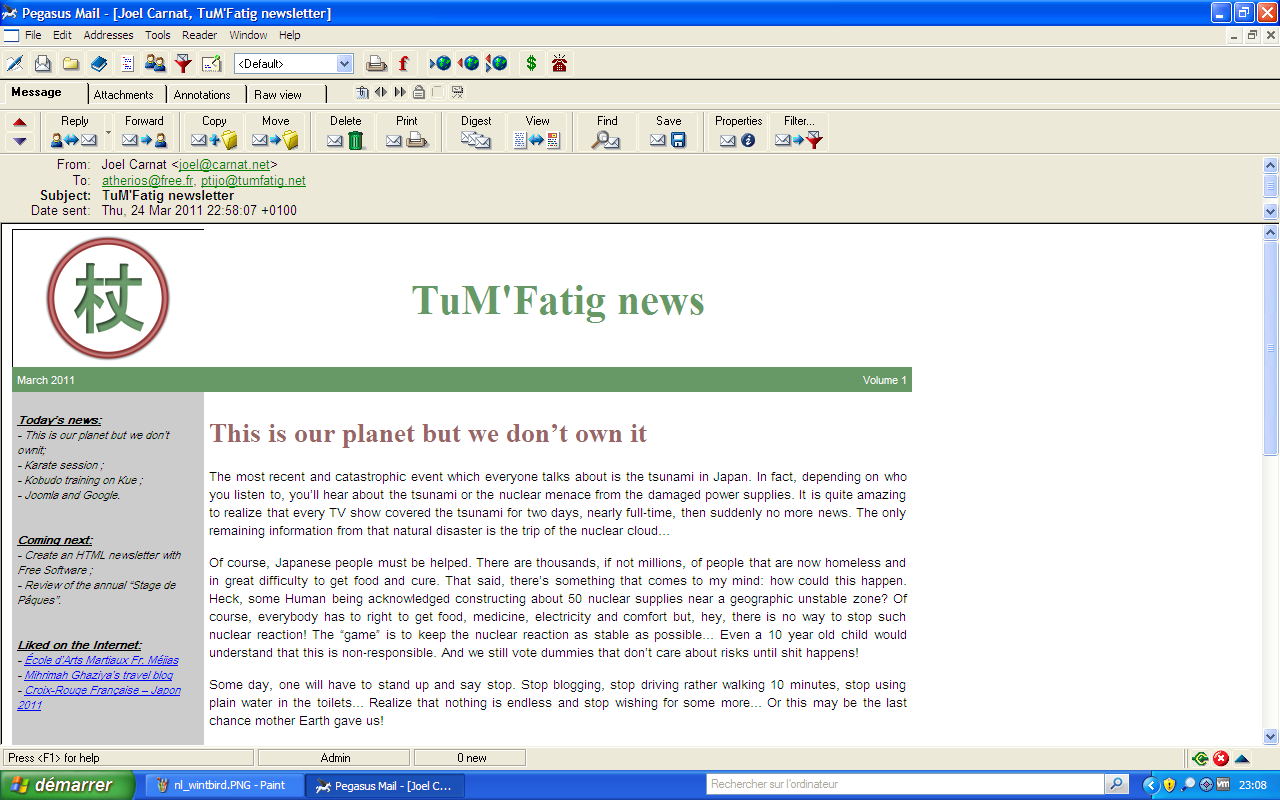1280x800 pixels.
Task: Click the green dollar sign icon
Action: (x=531, y=63)
